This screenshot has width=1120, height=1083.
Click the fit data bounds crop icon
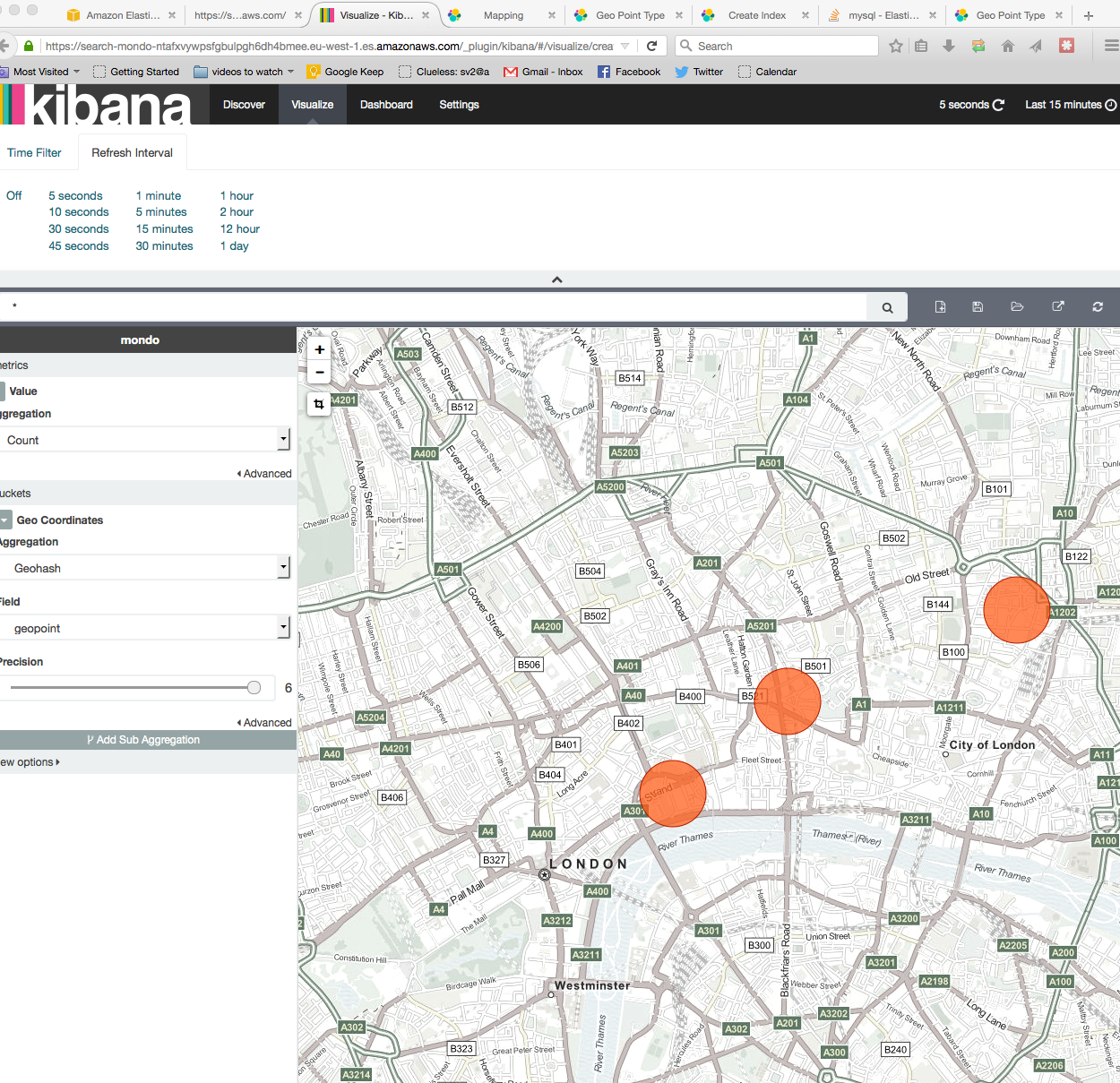(319, 405)
